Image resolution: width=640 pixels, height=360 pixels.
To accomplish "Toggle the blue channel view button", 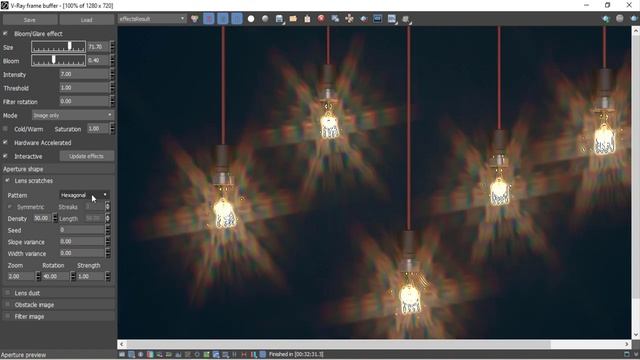I will click(x=237, y=19).
